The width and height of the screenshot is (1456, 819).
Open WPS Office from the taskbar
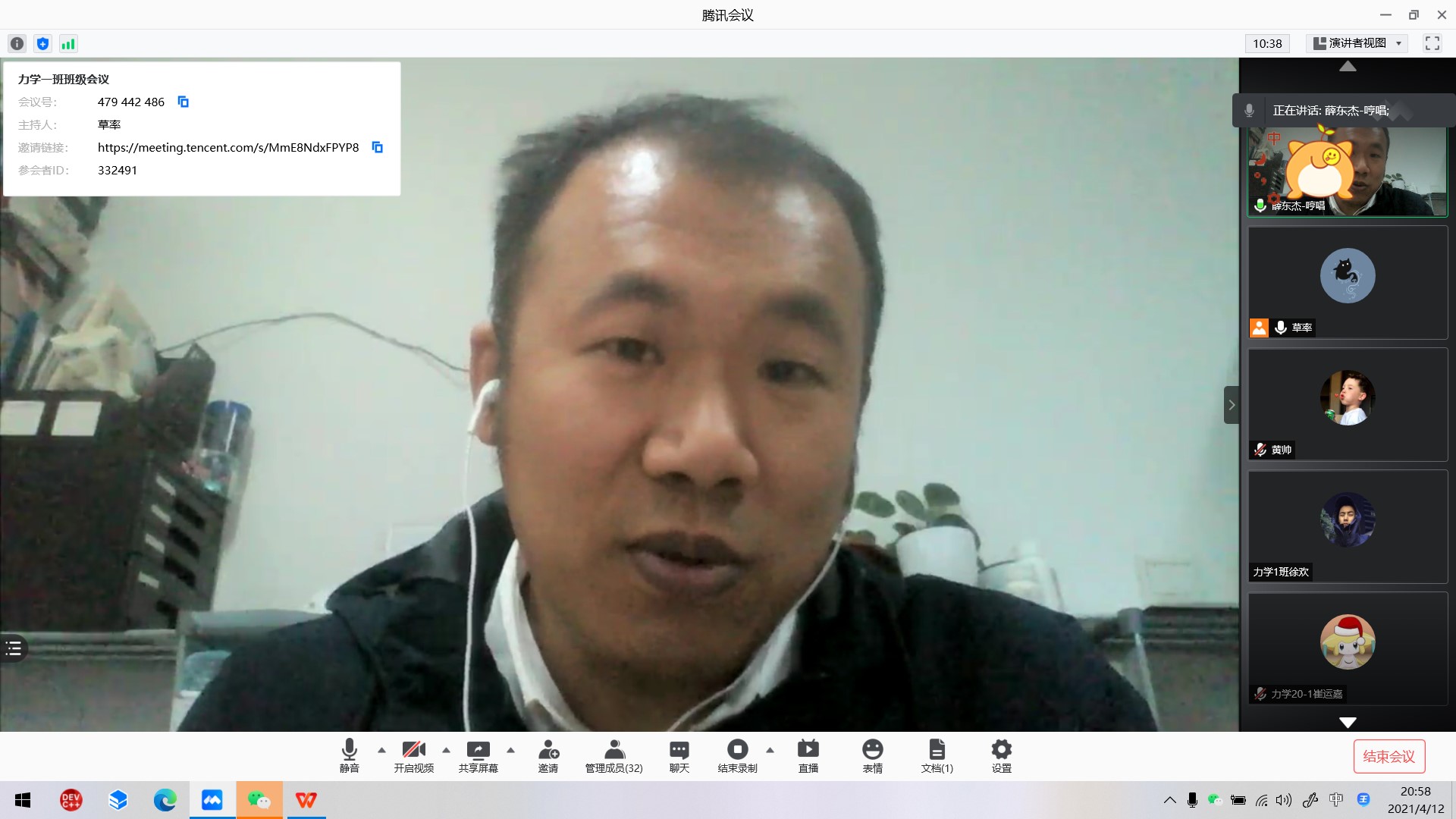pos(306,800)
